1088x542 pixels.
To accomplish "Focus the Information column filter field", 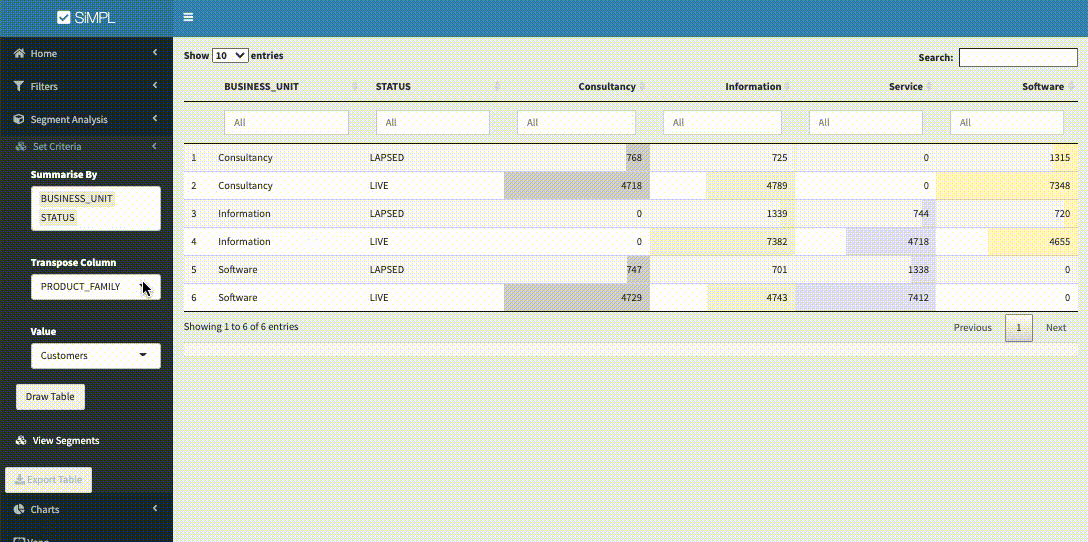I will tap(722, 122).
